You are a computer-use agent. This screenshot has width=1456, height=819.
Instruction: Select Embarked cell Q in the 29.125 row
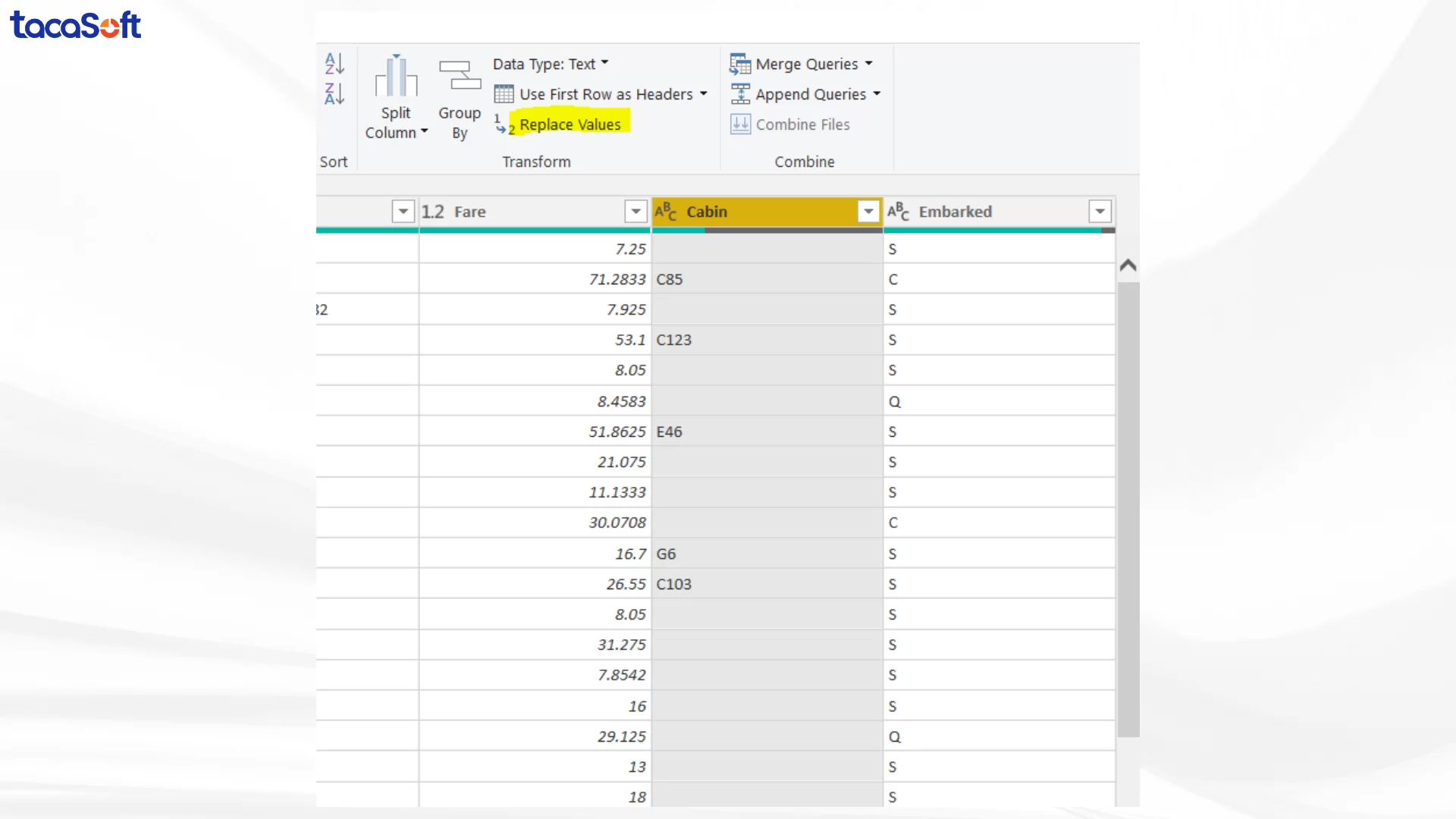(999, 736)
